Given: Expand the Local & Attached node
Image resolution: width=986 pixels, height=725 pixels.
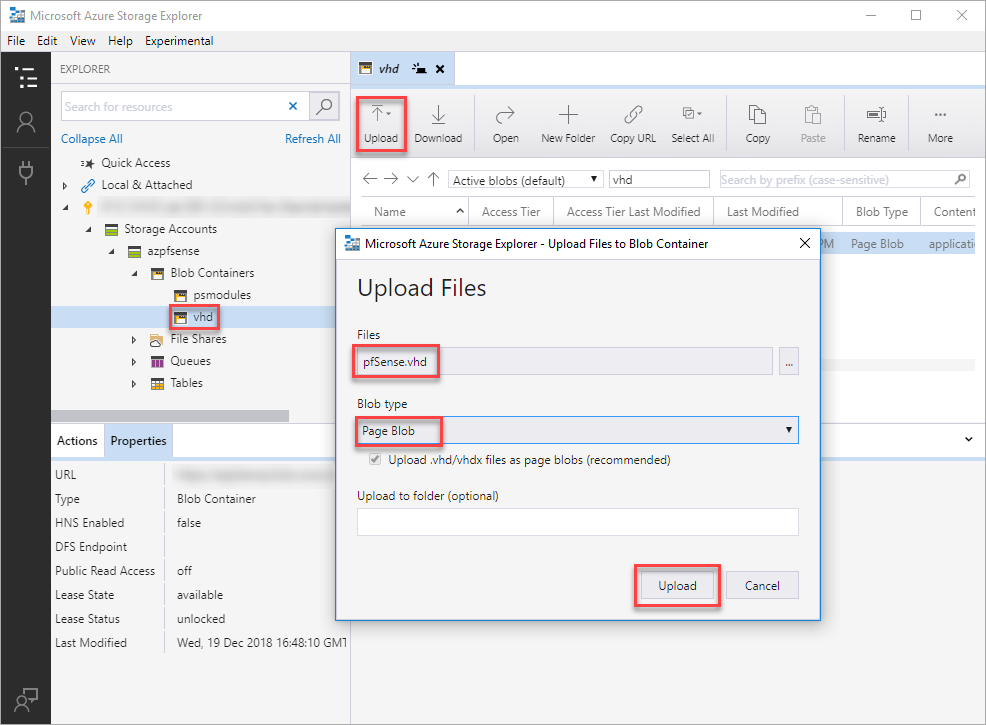Looking at the screenshot, I should point(65,185).
